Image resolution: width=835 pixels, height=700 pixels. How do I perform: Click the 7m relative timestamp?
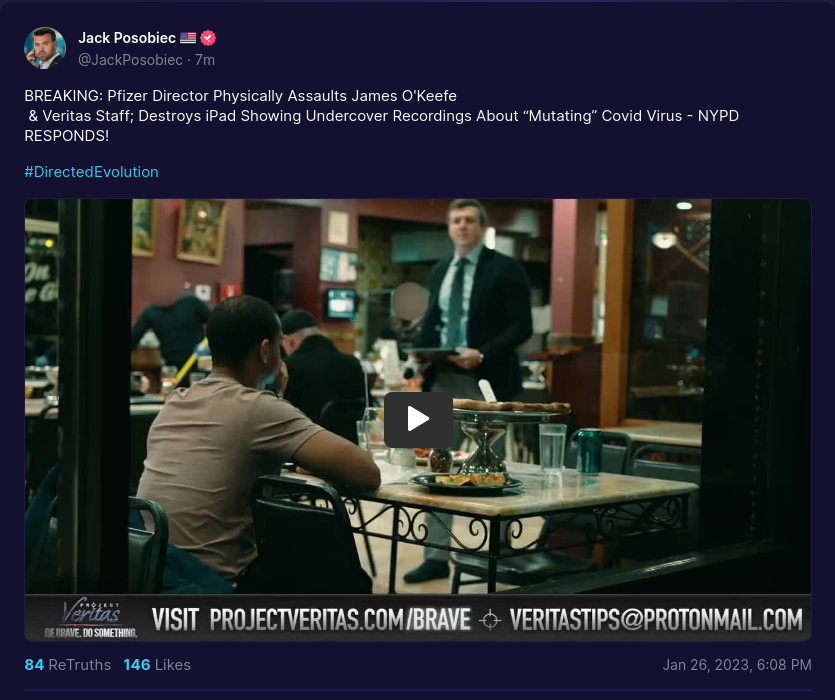[x=205, y=60]
